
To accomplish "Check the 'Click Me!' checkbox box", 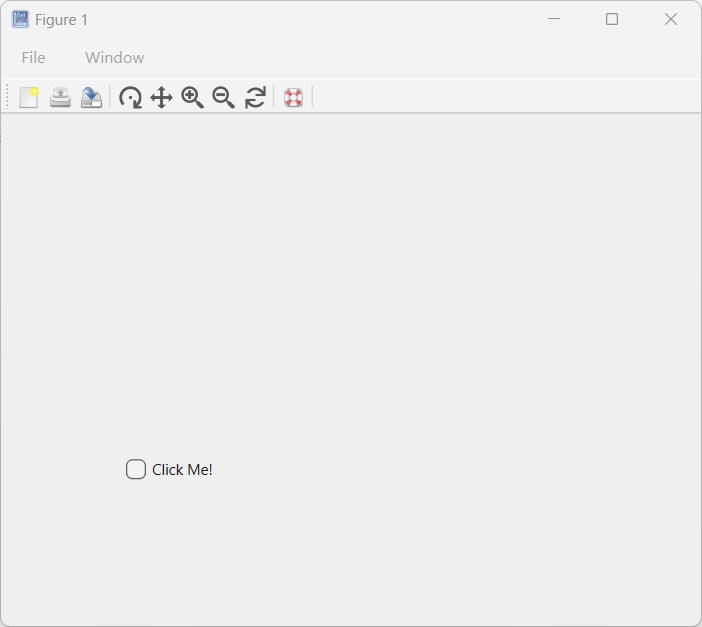I will click(x=136, y=469).
